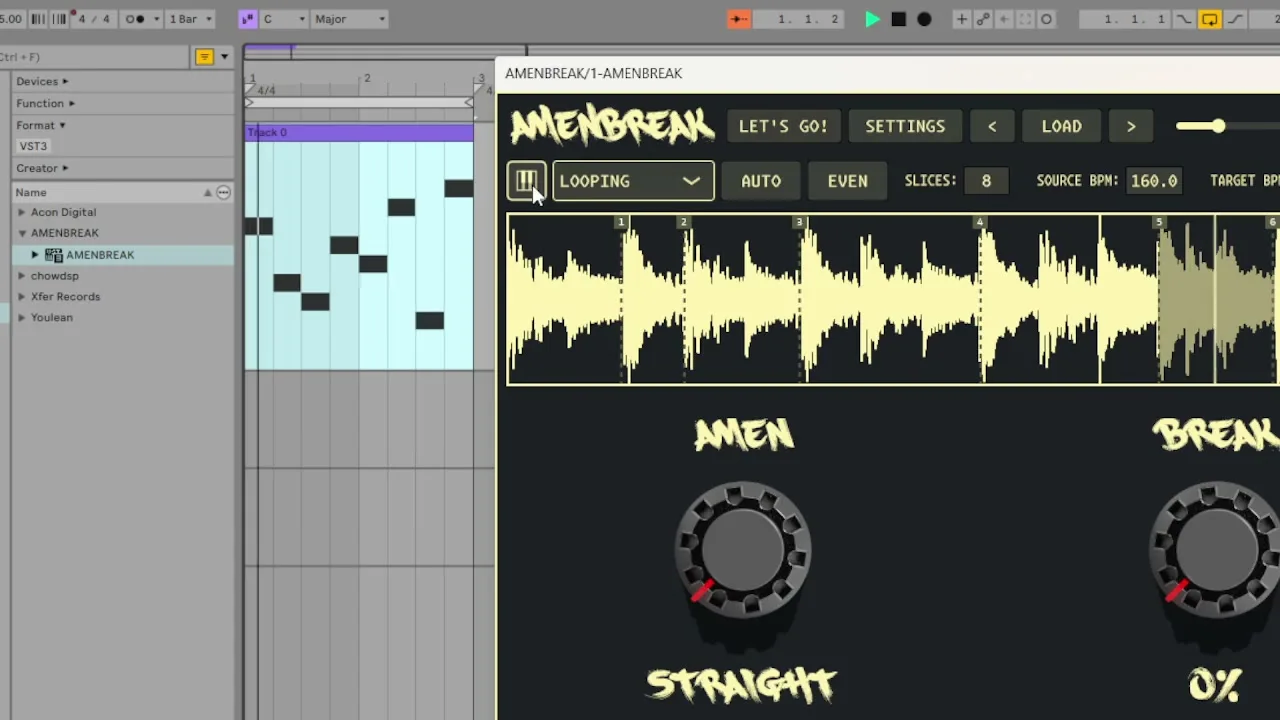Adjust the plugin volume slider handle

point(1218,126)
